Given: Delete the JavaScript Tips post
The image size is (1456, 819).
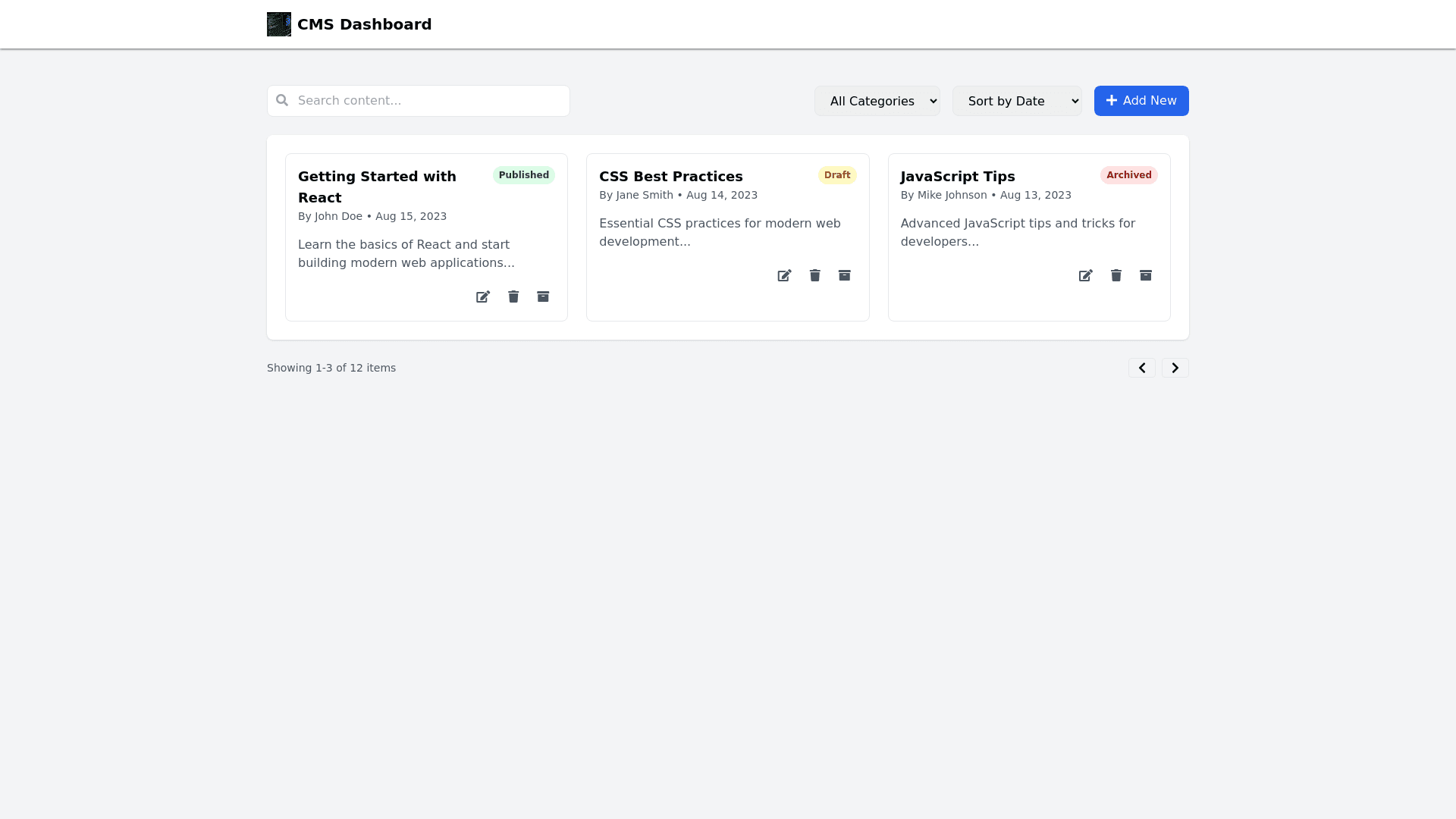Looking at the screenshot, I should 1116,275.
